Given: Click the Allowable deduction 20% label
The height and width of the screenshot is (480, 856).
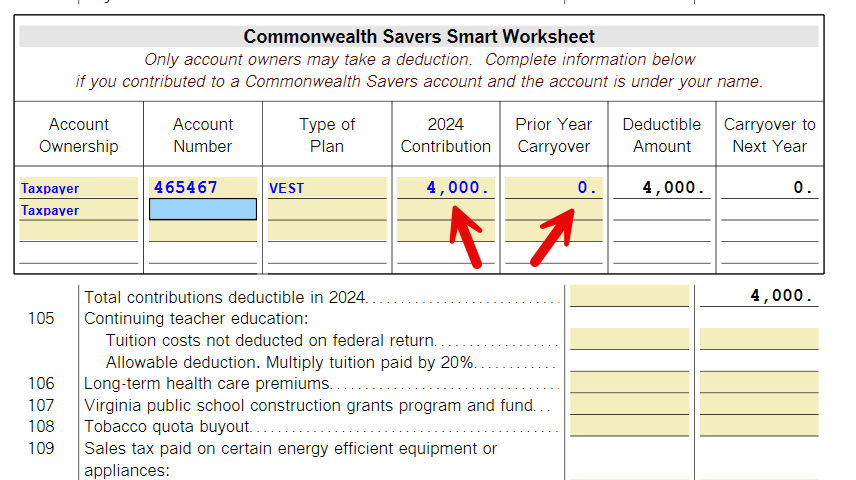Looking at the screenshot, I should (289, 362).
